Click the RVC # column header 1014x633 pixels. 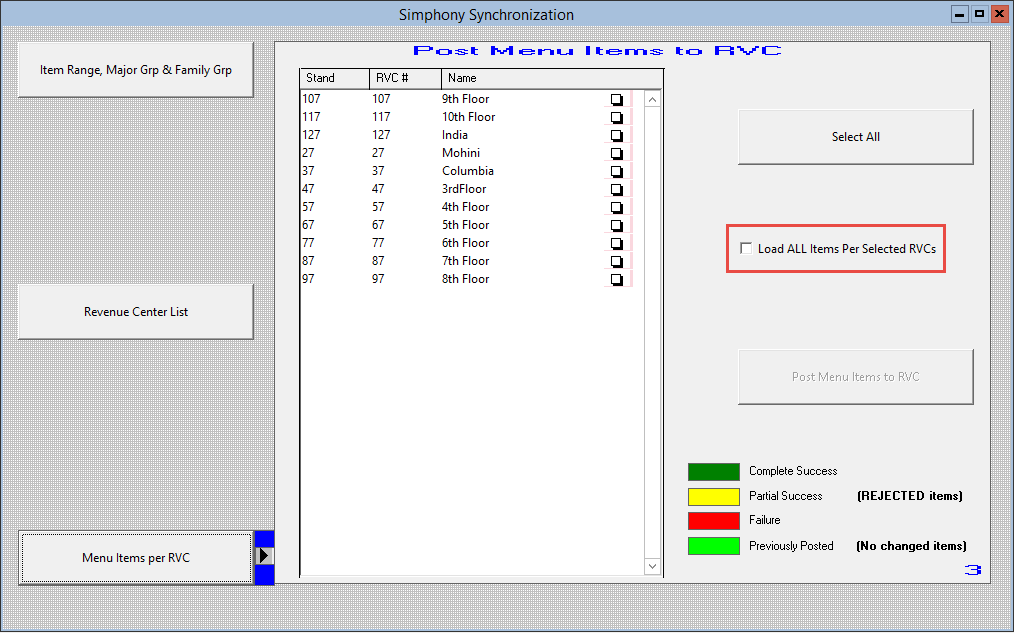[405, 78]
